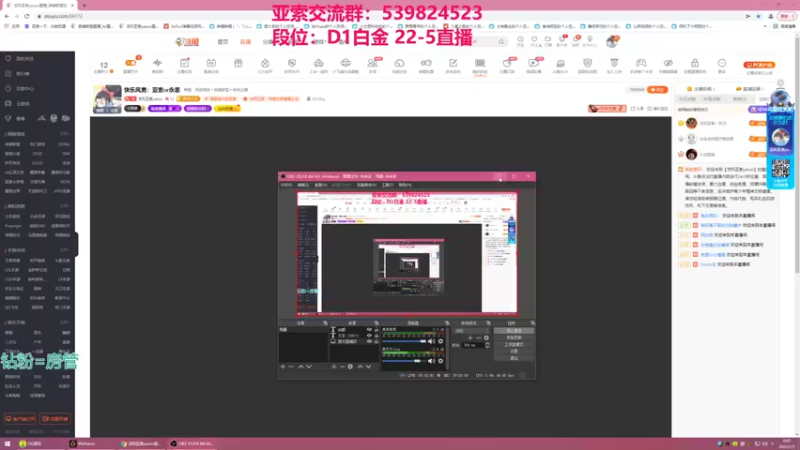Adjust the desktop audio volume slider in OBS
The height and width of the screenshot is (450, 800).
click(x=404, y=341)
